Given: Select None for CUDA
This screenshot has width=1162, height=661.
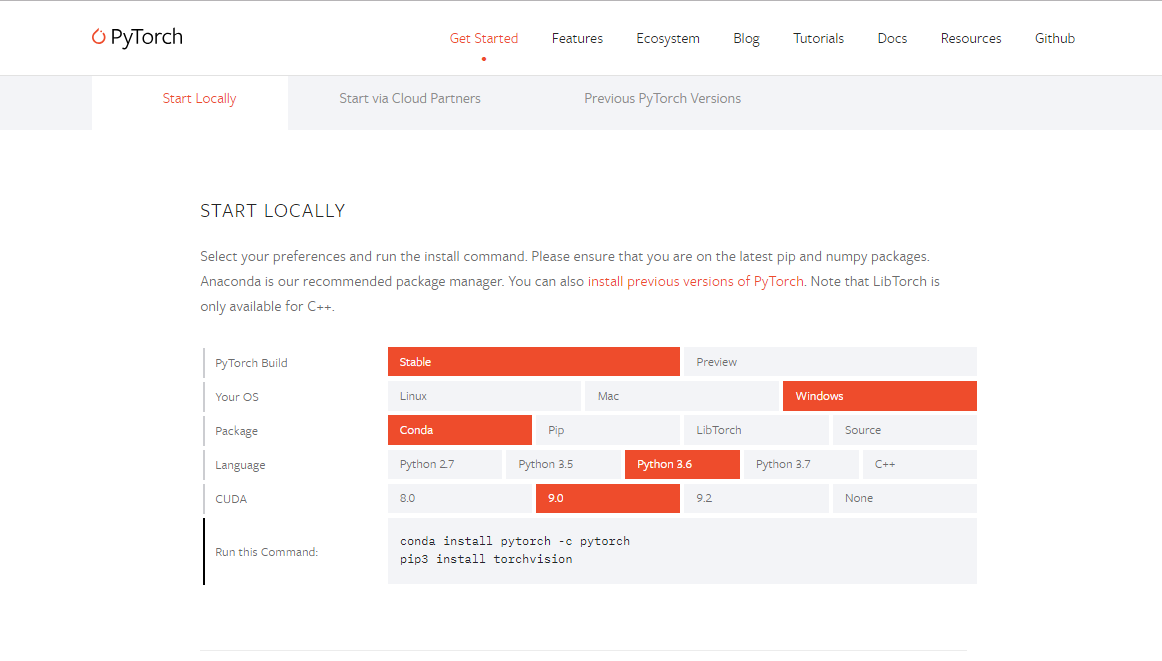Looking at the screenshot, I should (905, 498).
